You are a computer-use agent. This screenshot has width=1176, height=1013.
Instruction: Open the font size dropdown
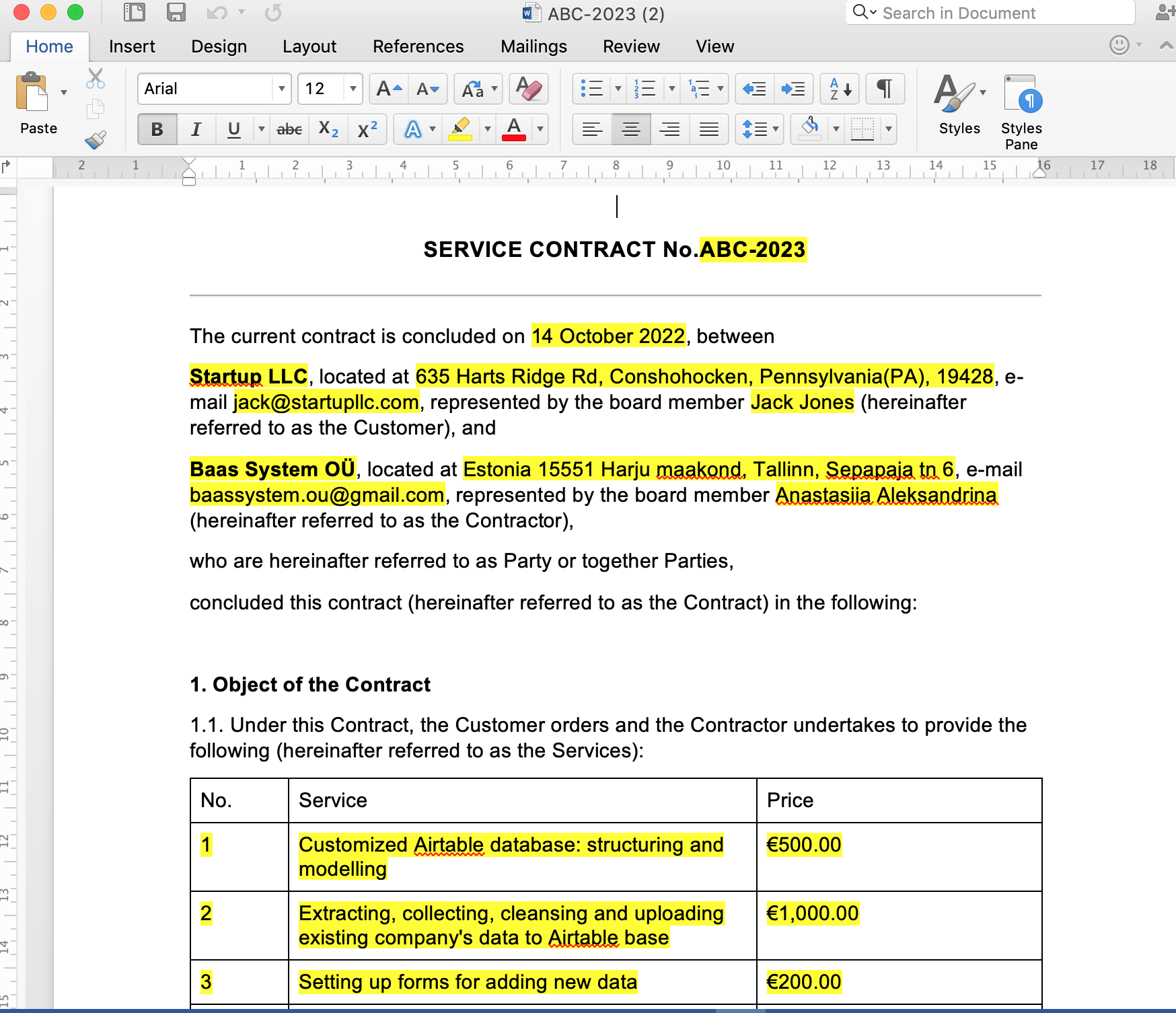353,88
